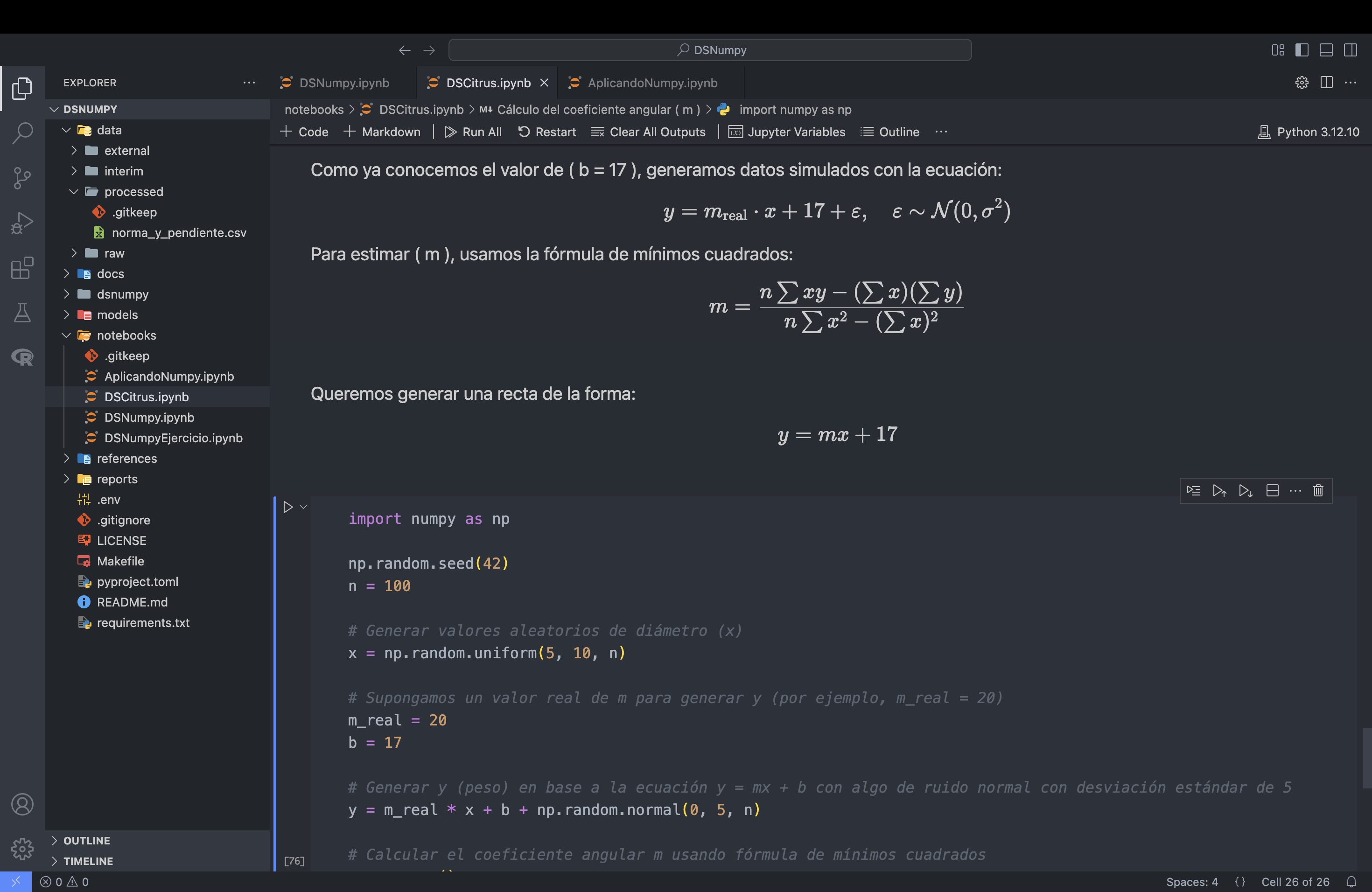Viewport: 1372px width, 892px height.
Task: Open the Extensions view
Action: click(22, 268)
